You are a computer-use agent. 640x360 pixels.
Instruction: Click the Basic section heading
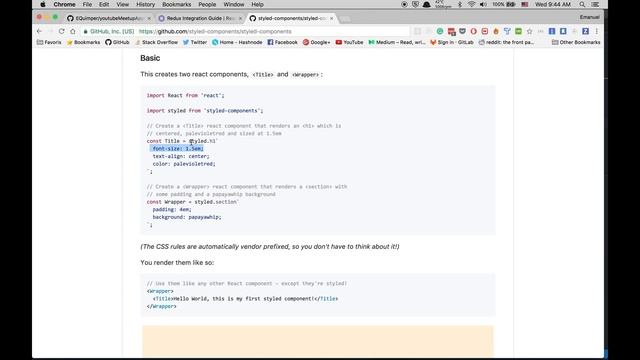(x=150, y=58)
